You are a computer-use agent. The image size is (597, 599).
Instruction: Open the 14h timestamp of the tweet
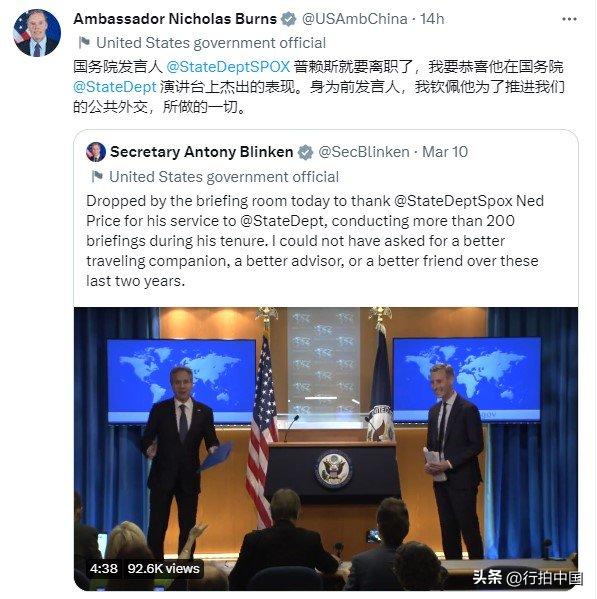tap(432, 19)
